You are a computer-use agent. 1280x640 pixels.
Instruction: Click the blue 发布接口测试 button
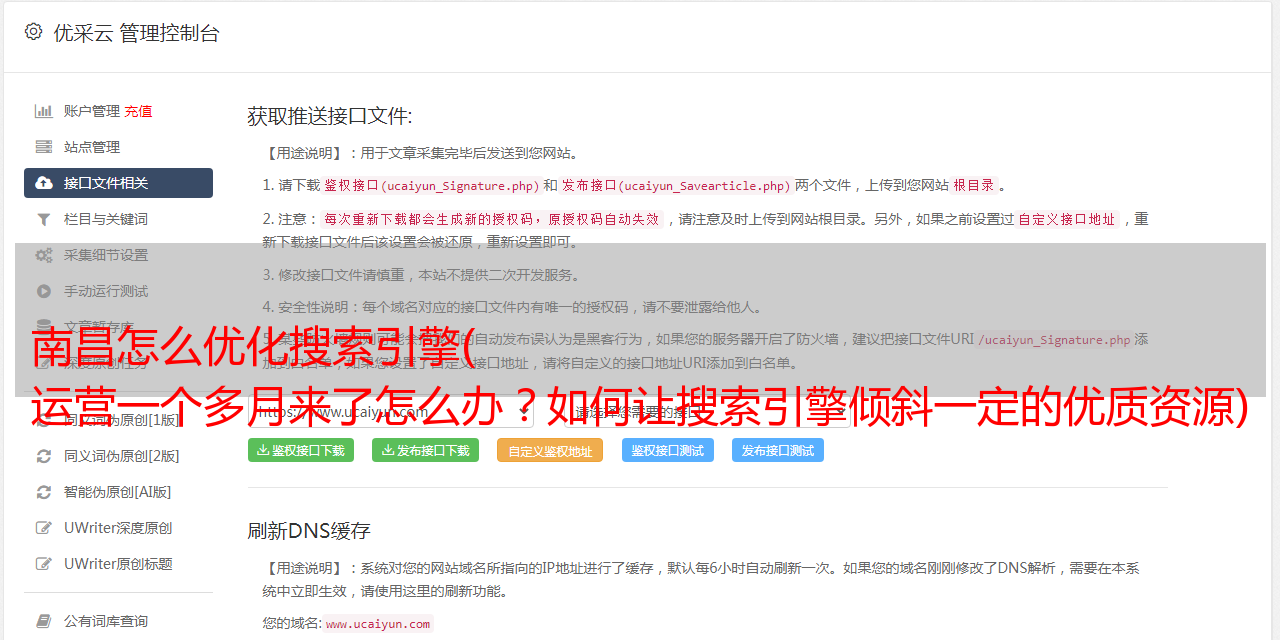[778, 450]
